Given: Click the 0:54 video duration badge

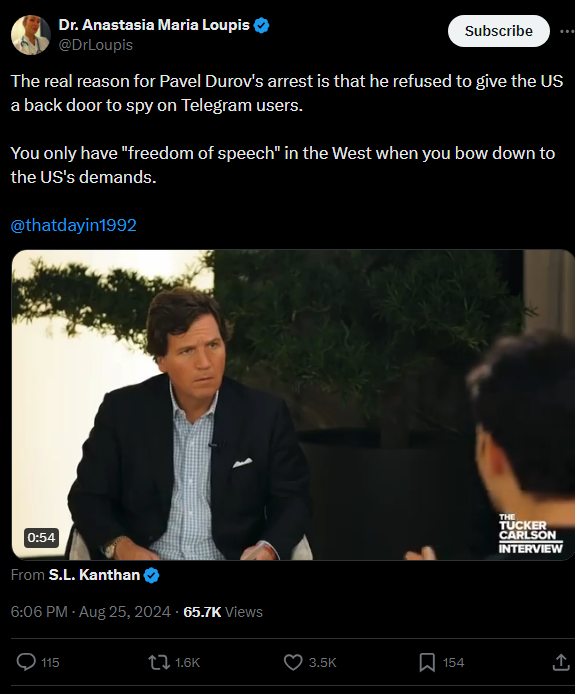Looking at the screenshot, I should click(x=41, y=537).
